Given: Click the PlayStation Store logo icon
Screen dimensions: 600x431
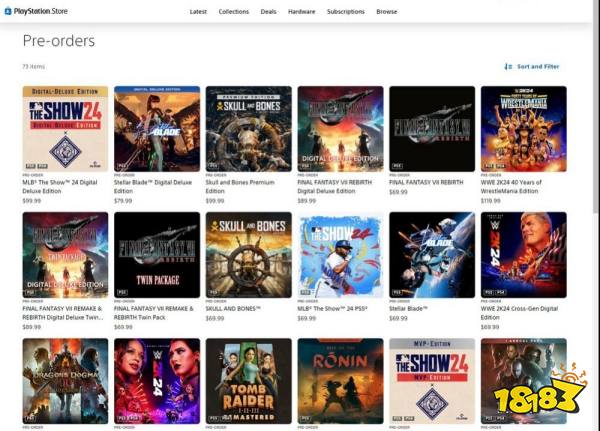Looking at the screenshot, I should pyautogui.click(x=8, y=11).
